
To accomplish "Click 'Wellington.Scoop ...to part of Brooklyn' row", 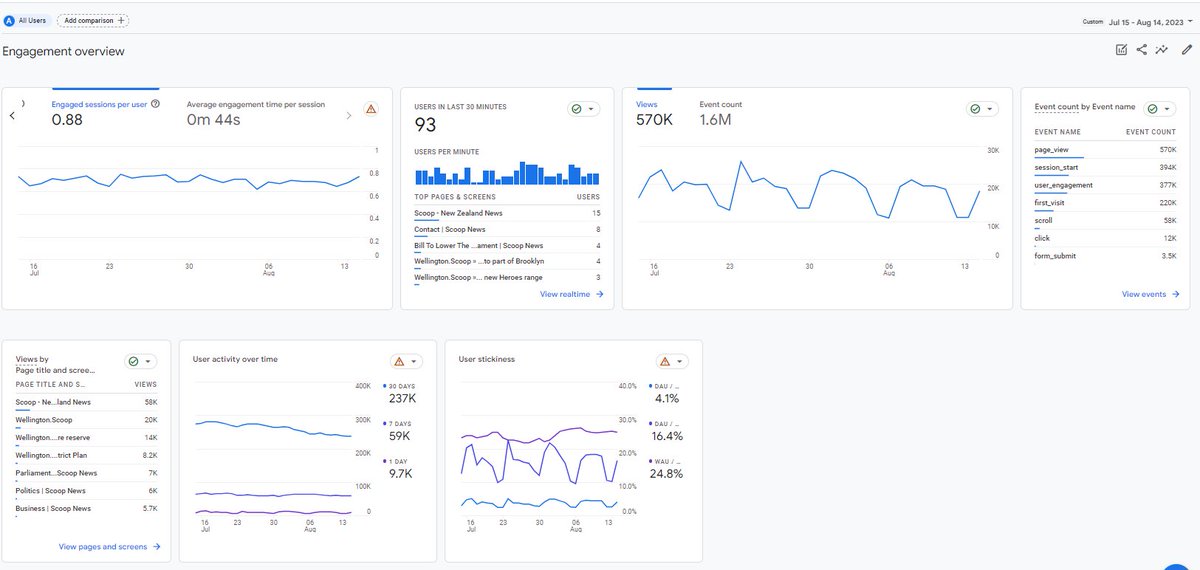I will coord(507,262).
